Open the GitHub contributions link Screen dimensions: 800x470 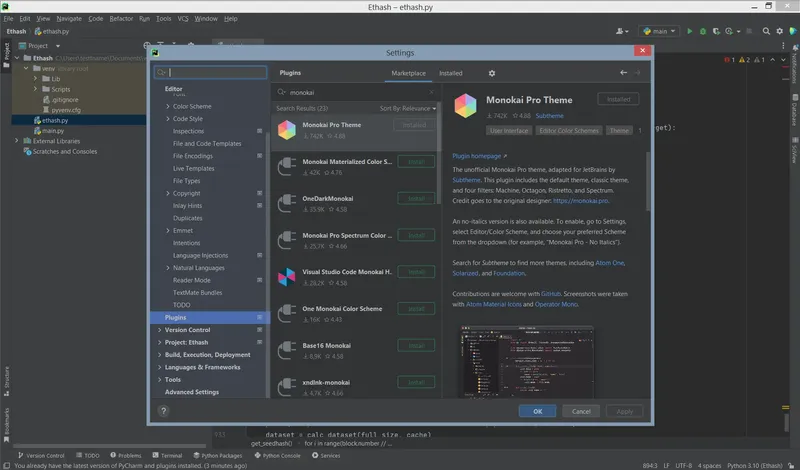point(551,294)
